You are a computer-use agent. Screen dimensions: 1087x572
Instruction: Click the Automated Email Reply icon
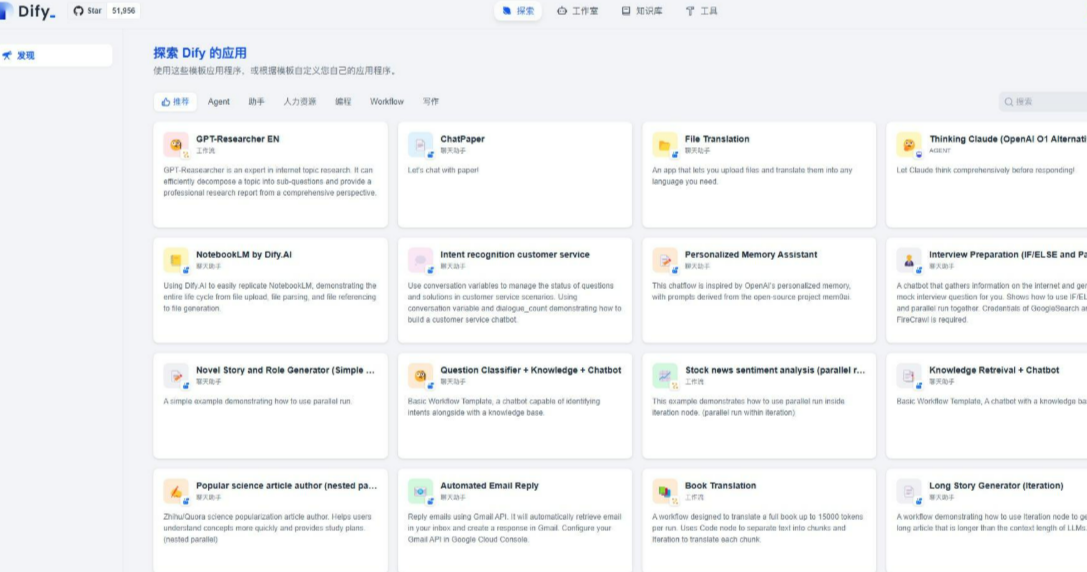tap(420, 492)
